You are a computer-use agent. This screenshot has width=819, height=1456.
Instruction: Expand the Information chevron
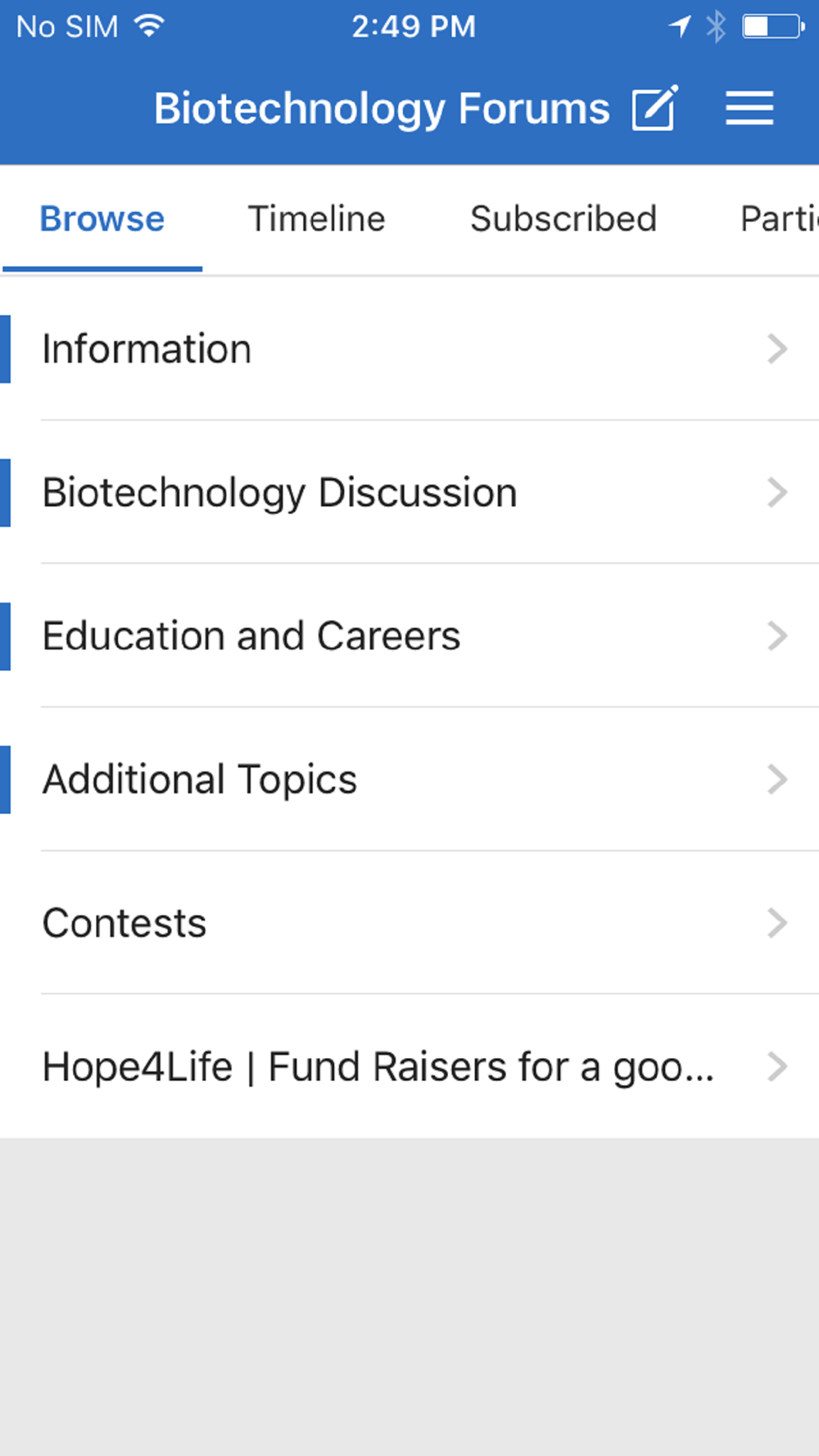point(777,349)
